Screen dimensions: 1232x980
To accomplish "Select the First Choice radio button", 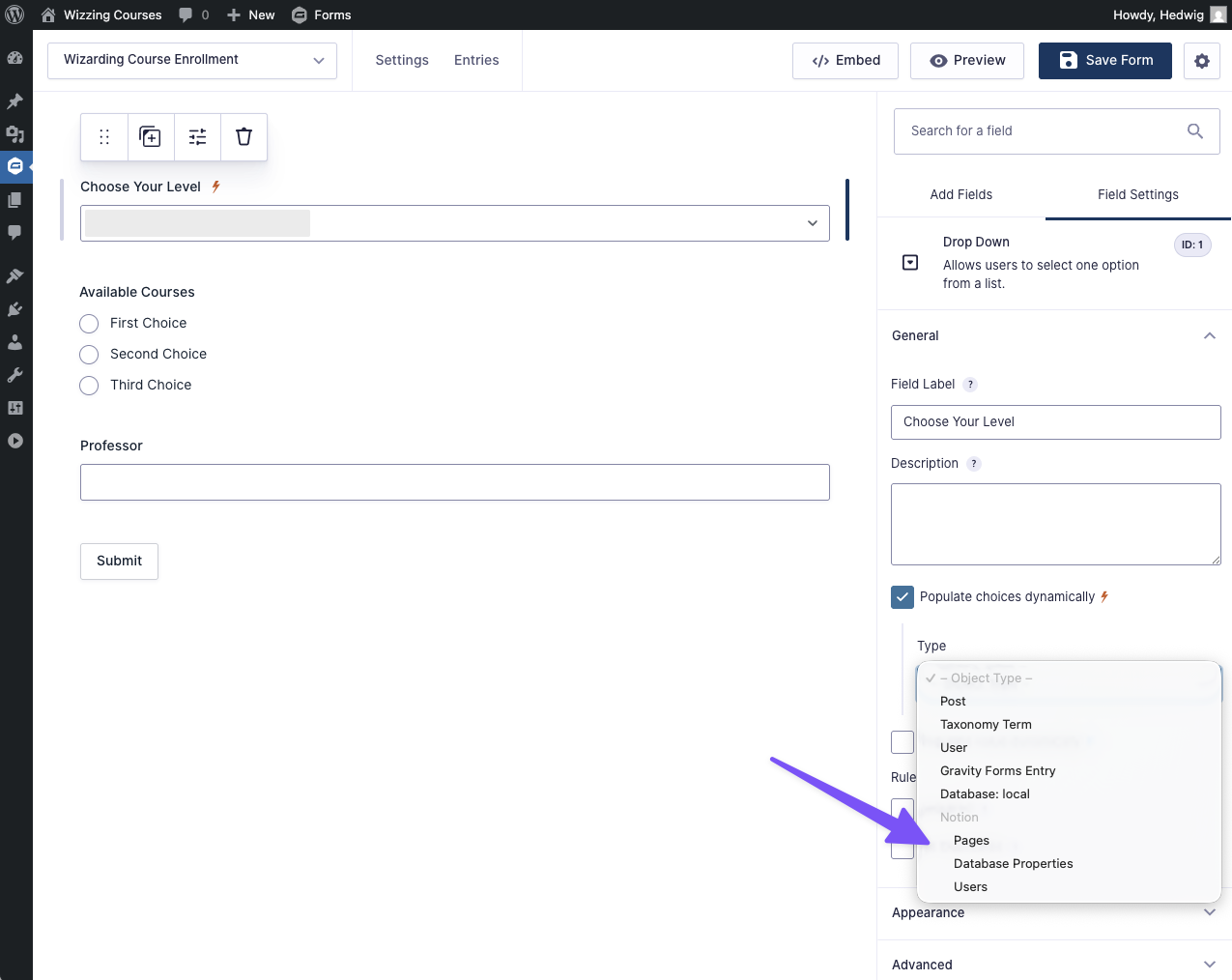I will [x=89, y=324].
